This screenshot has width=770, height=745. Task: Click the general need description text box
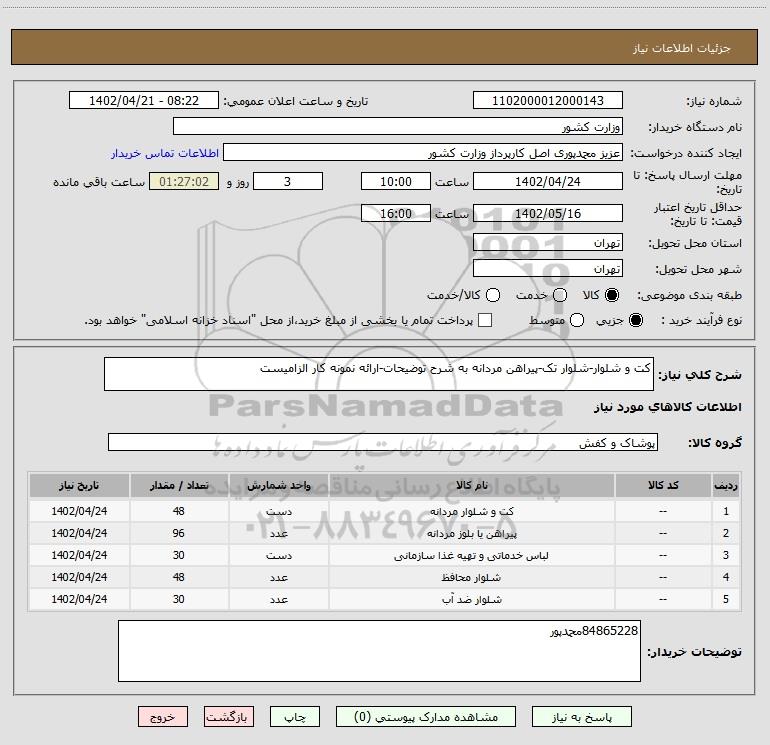tap(379, 374)
